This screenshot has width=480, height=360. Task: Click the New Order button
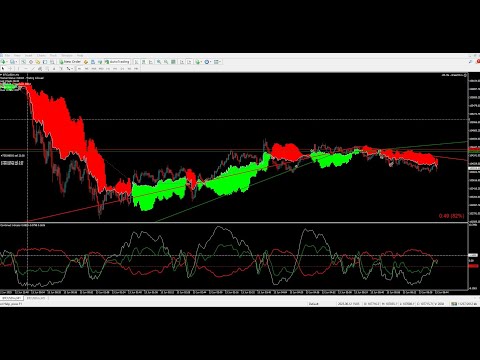coord(70,62)
